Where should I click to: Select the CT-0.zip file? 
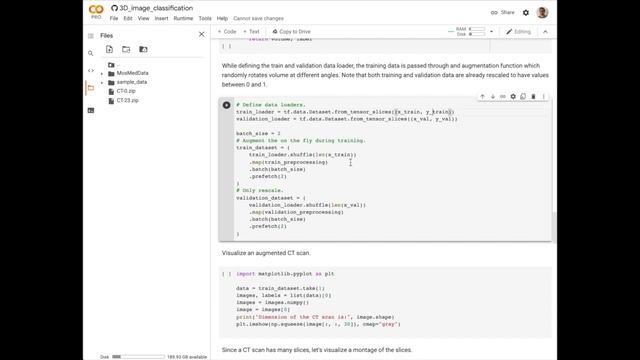(126, 91)
